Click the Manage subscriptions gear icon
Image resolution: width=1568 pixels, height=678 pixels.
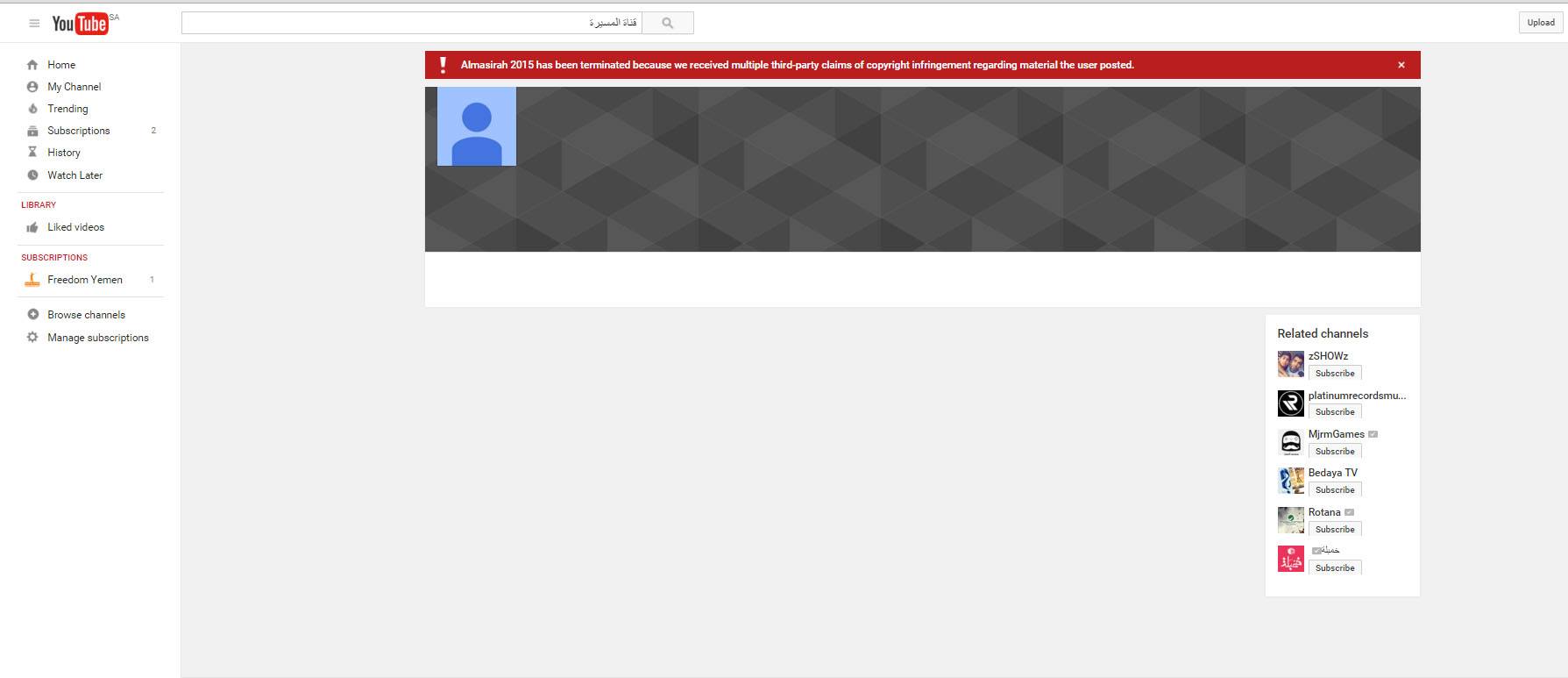click(32, 338)
